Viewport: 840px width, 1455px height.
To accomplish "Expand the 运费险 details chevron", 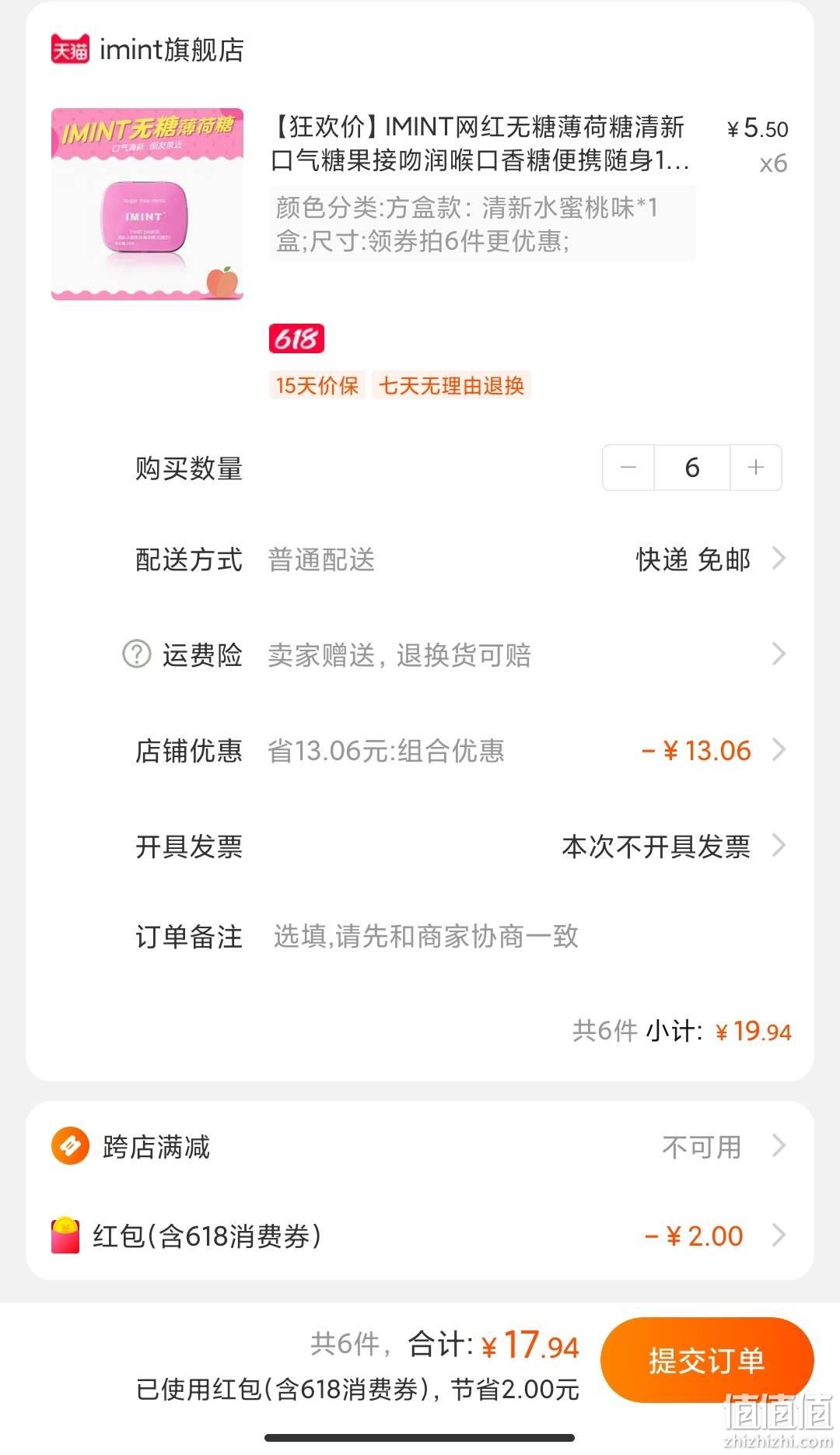I will point(779,654).
